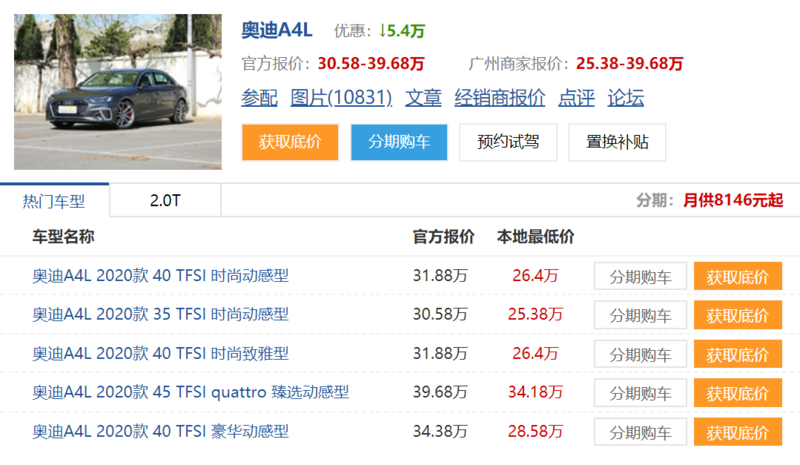Click the 28.58万 local lowest price
The width and height of the screenshot is (800, 465).
(535, 431)
